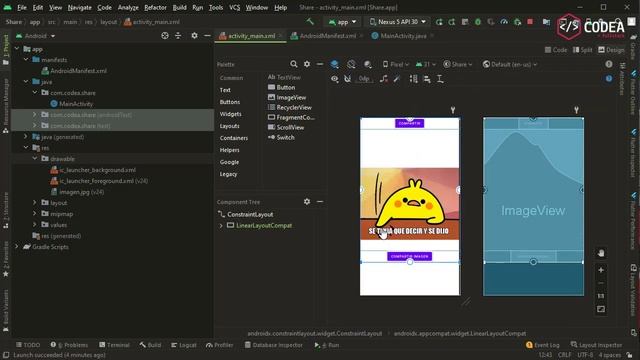Toggle autoconnect magnet icon
Image resolution: width=640 pixels, height=360 pixels.
coord(347,79)
